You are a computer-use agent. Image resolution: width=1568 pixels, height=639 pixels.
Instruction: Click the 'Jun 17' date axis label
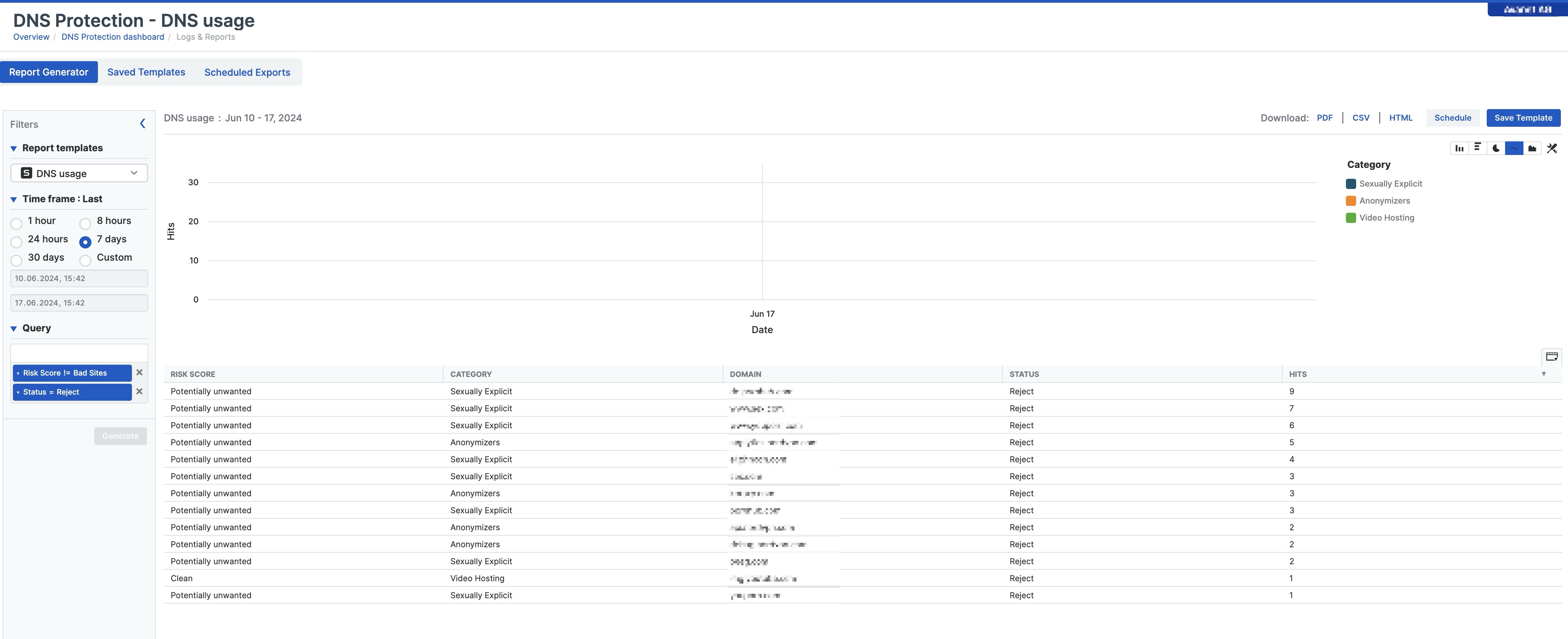coord(762,314)
